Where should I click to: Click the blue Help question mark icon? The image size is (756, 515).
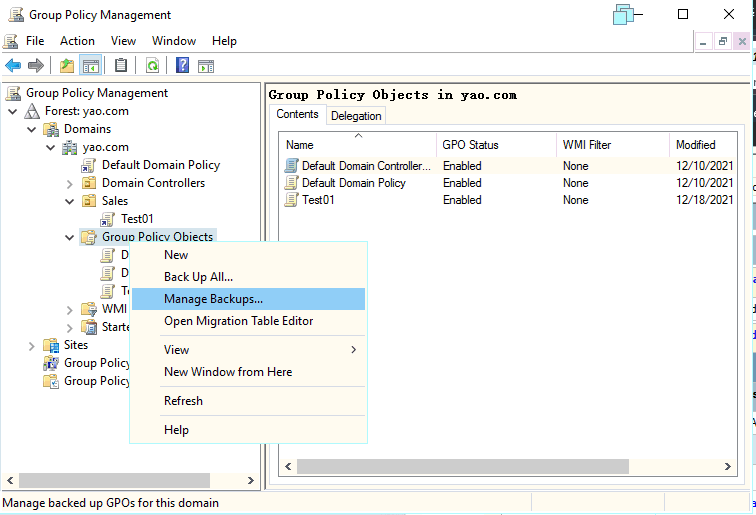coord(183,66)
